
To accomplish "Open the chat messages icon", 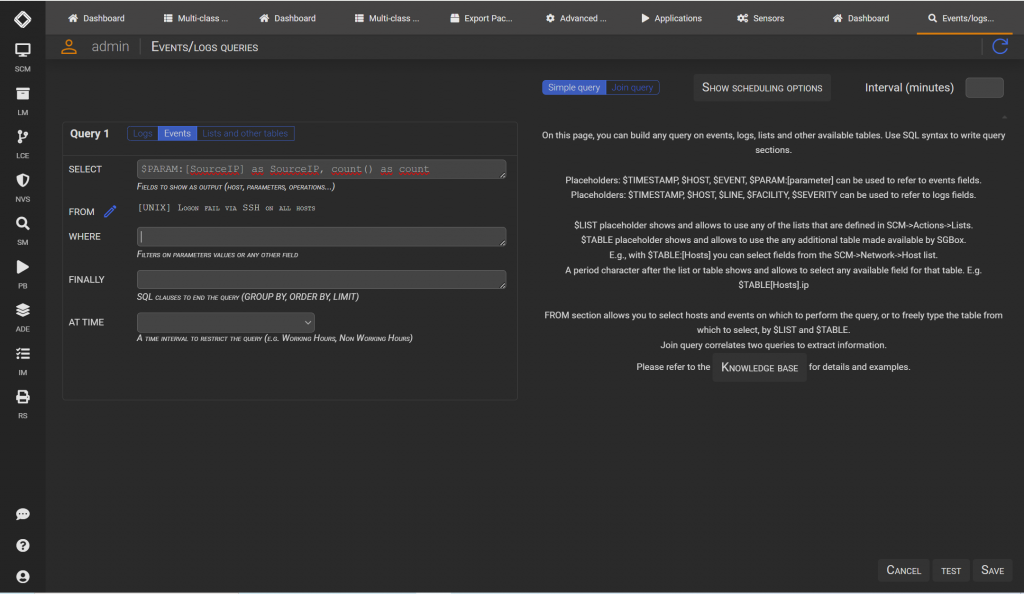I will [x=22, y=514].
